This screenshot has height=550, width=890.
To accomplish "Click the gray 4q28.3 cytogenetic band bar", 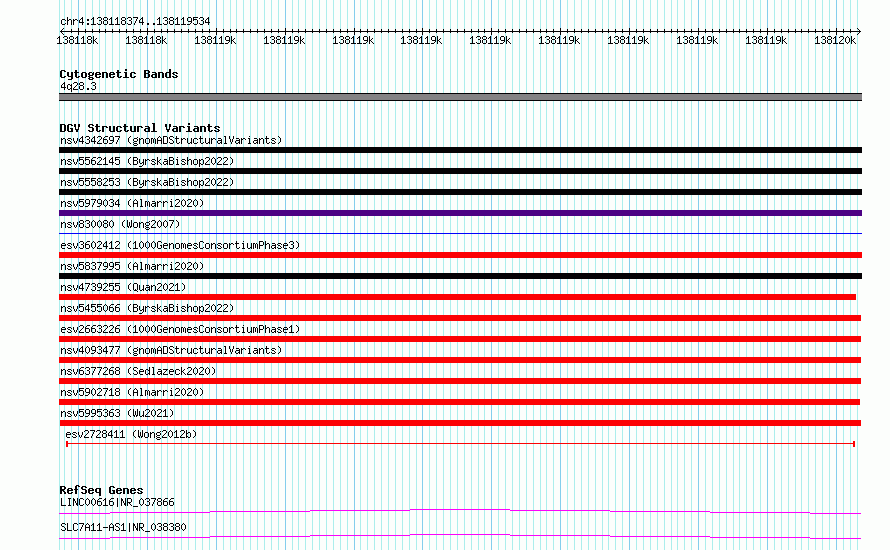I will [x=460, y=97].
